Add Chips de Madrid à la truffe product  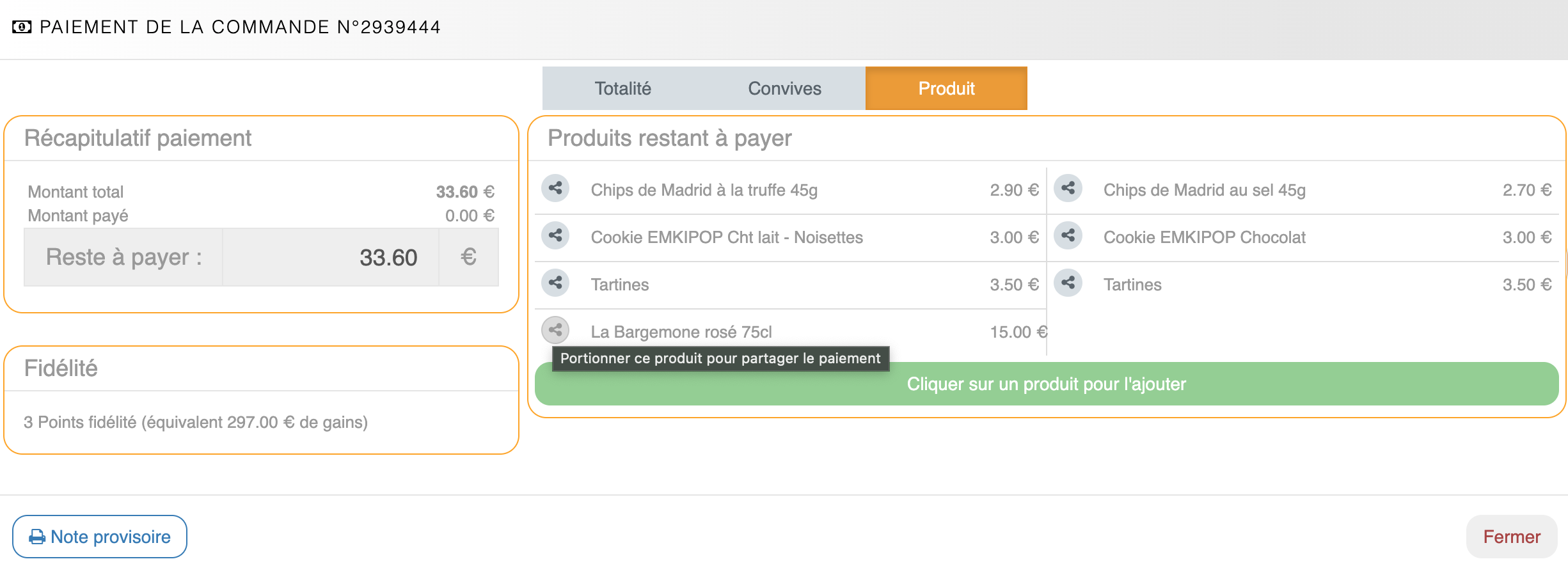pos(704,190)
